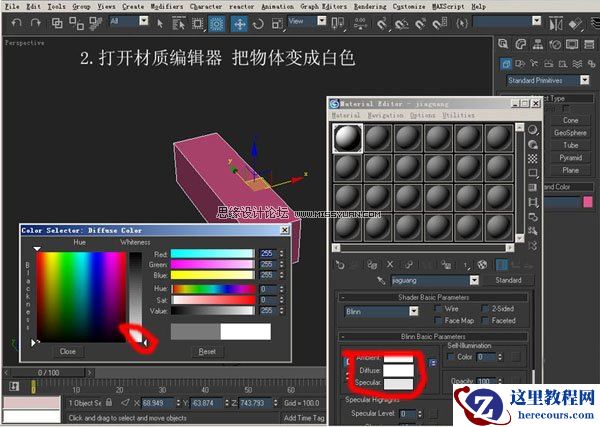Open the Standard Primitives dropdown
The width and height of the screenshot is (600, 427).
[584, 80]
